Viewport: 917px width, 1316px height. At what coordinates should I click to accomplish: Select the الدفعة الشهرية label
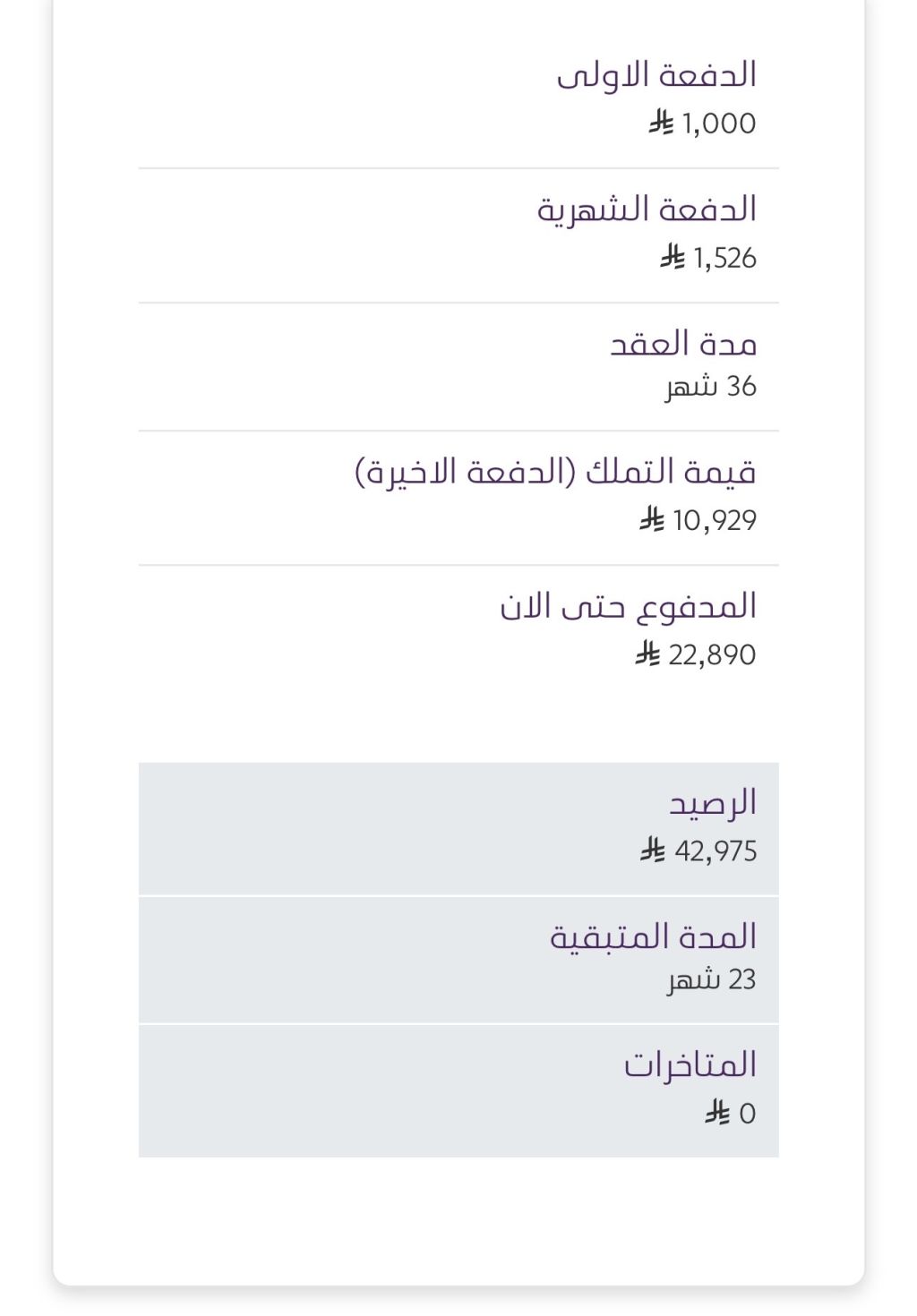pyautogui.click(x=647, y=210)
